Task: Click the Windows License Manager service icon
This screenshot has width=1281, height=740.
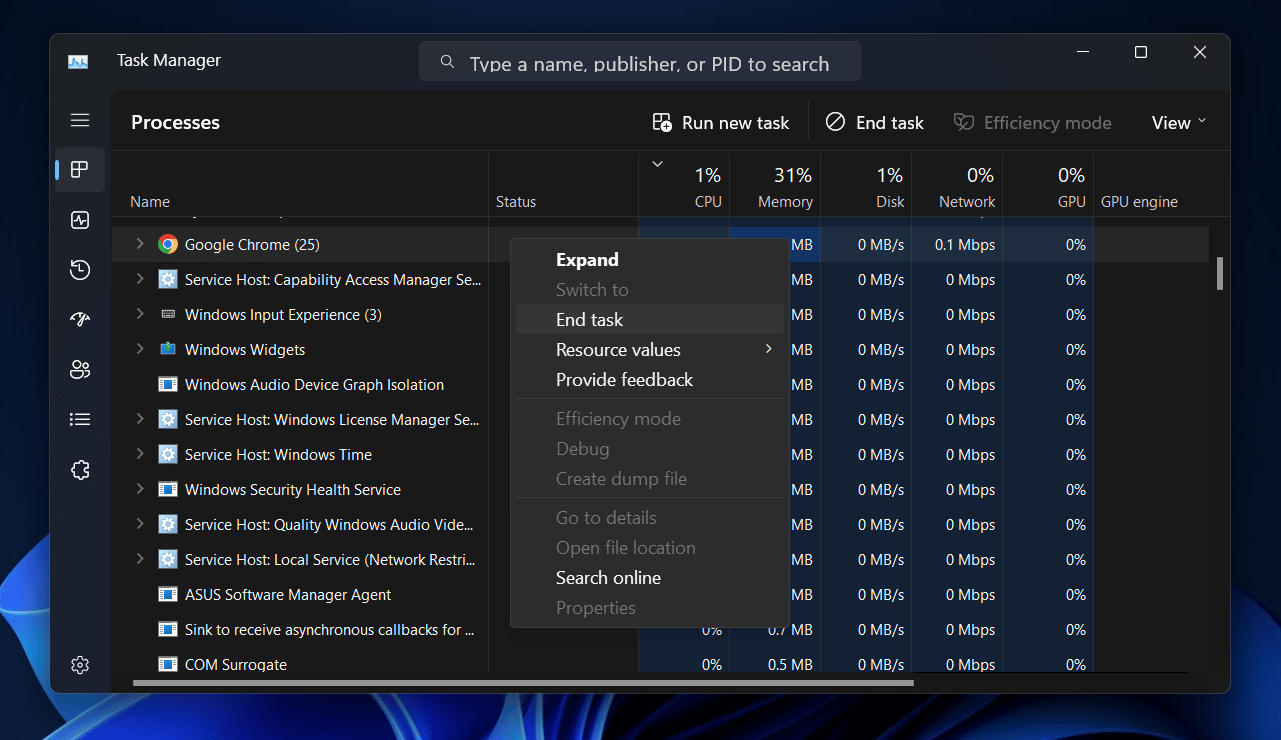Action: click(x=168, y=420)
